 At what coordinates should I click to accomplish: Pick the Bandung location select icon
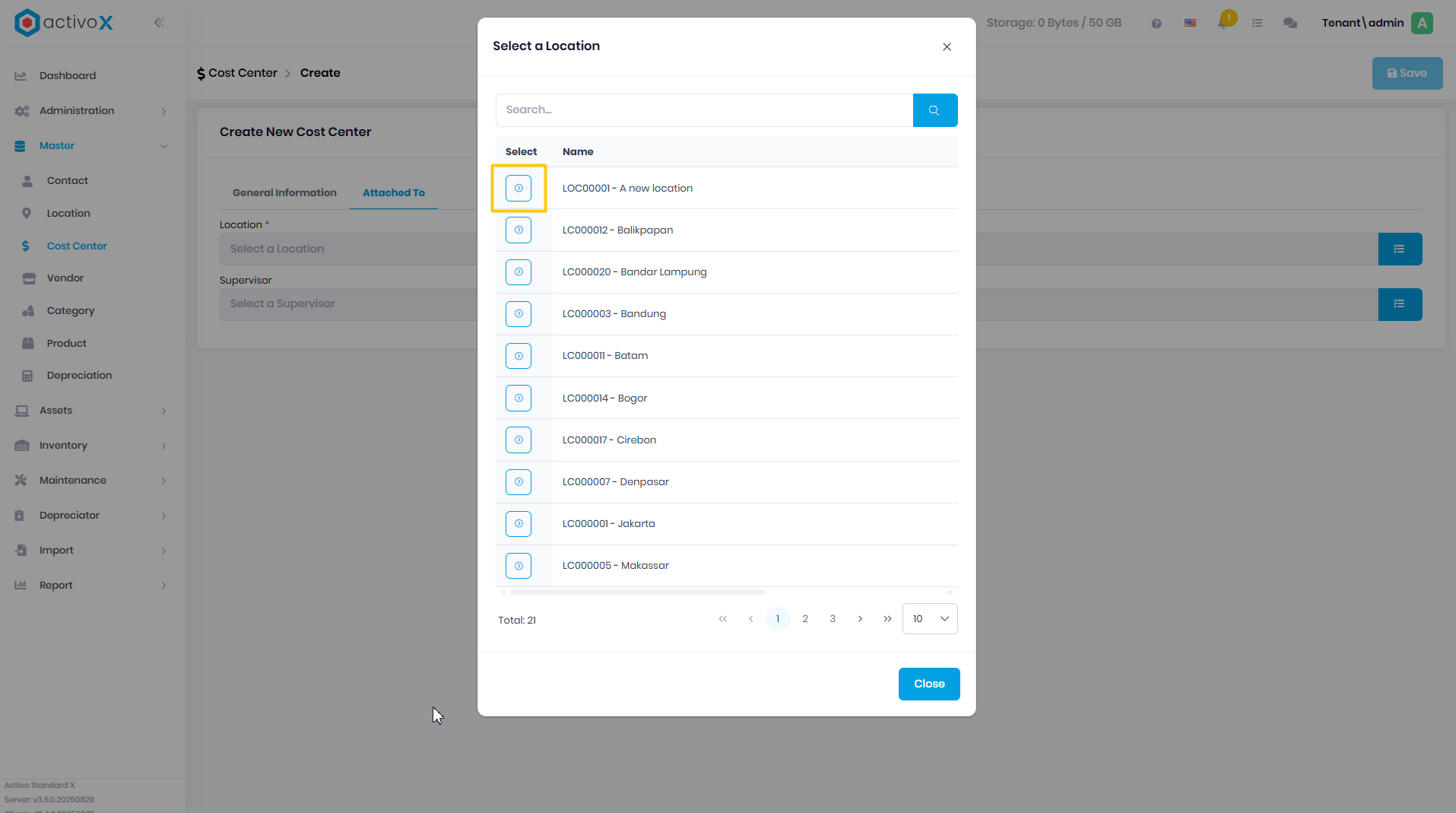tap(519, 313)
